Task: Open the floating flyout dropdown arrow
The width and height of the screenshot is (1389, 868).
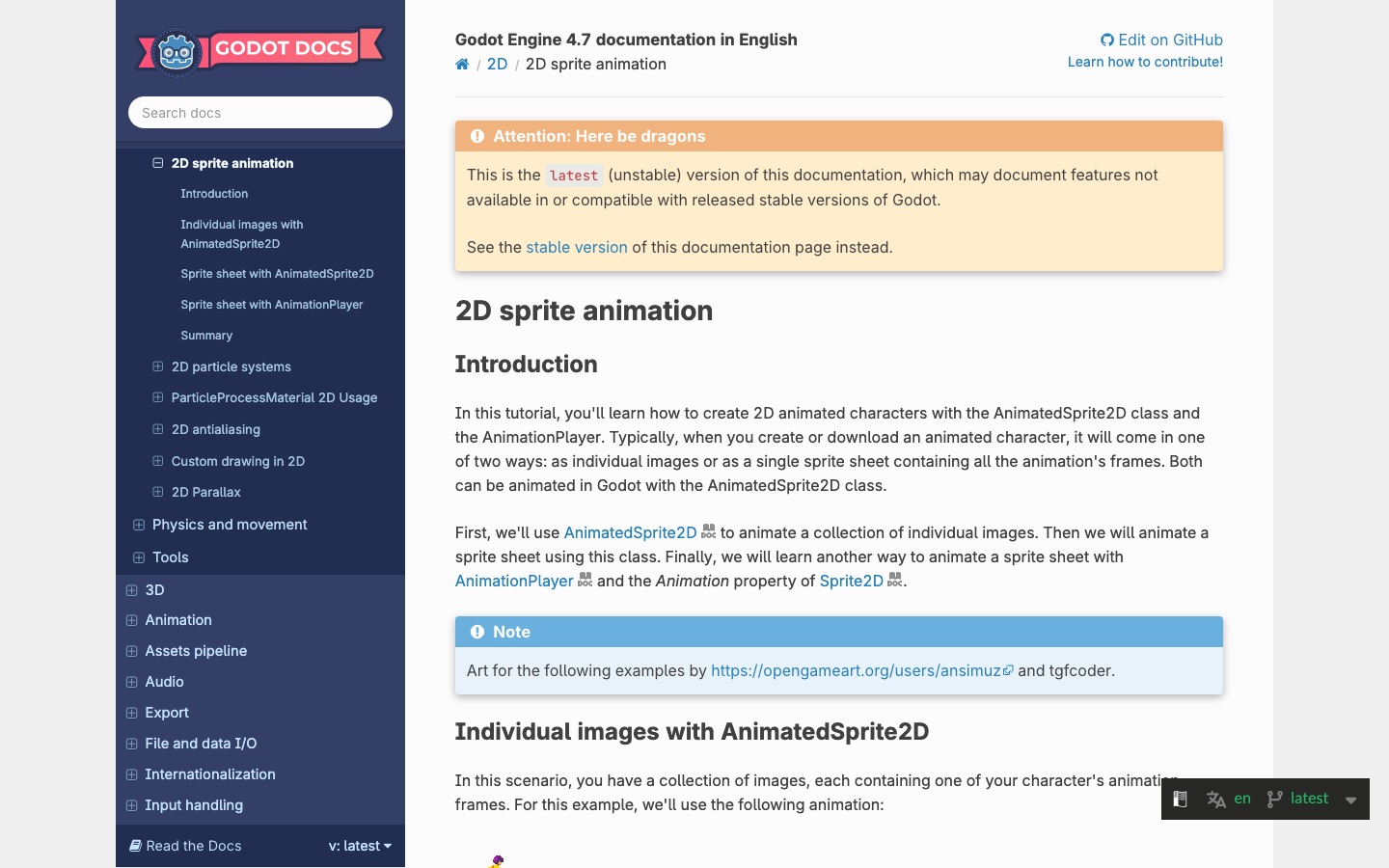Action: click(1350, 800)
